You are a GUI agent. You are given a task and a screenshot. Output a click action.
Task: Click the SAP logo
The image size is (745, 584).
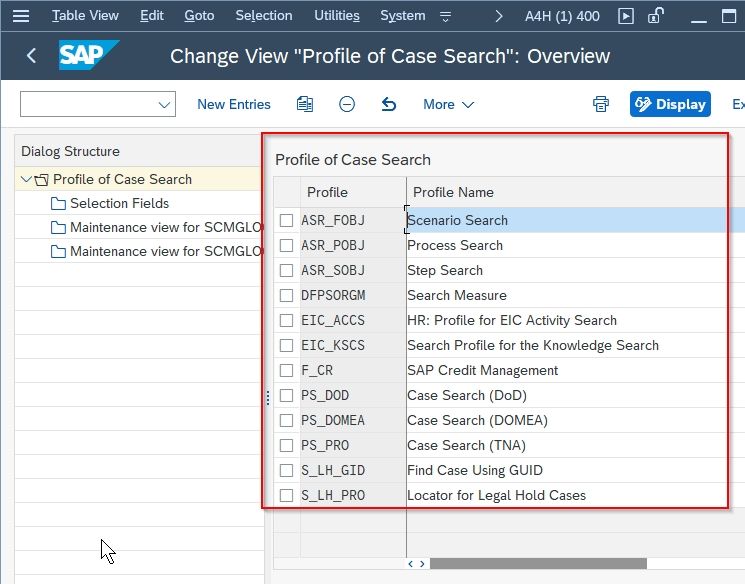[x=88, y=55]
